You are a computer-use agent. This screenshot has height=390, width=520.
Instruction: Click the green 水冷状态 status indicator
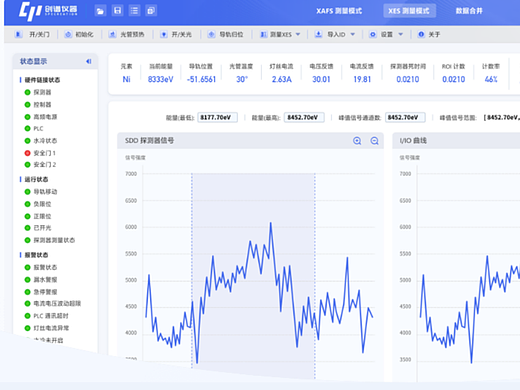click(x=28, y=141)
